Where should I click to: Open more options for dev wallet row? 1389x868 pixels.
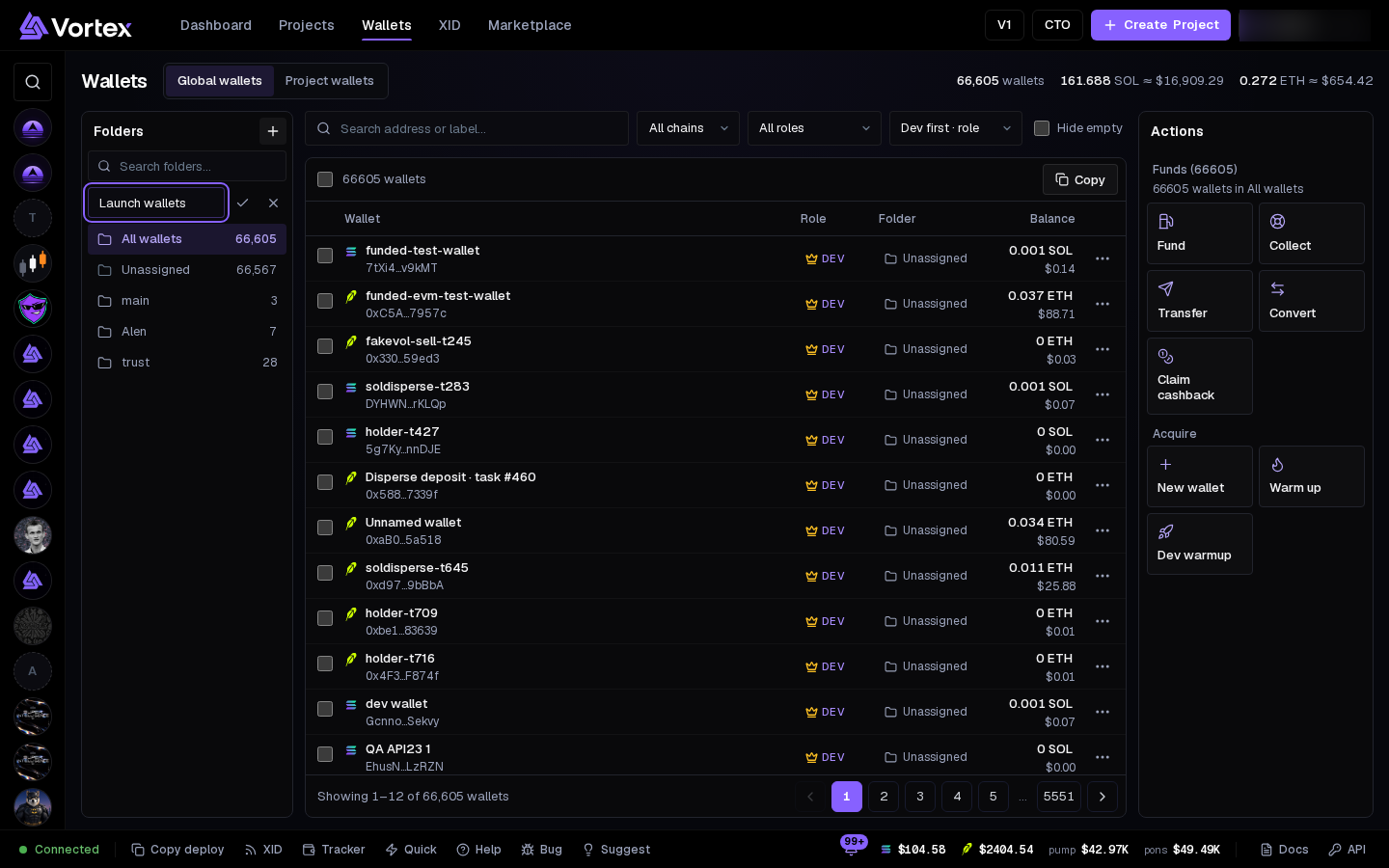pyautogui.click(x=1103, y=712)
